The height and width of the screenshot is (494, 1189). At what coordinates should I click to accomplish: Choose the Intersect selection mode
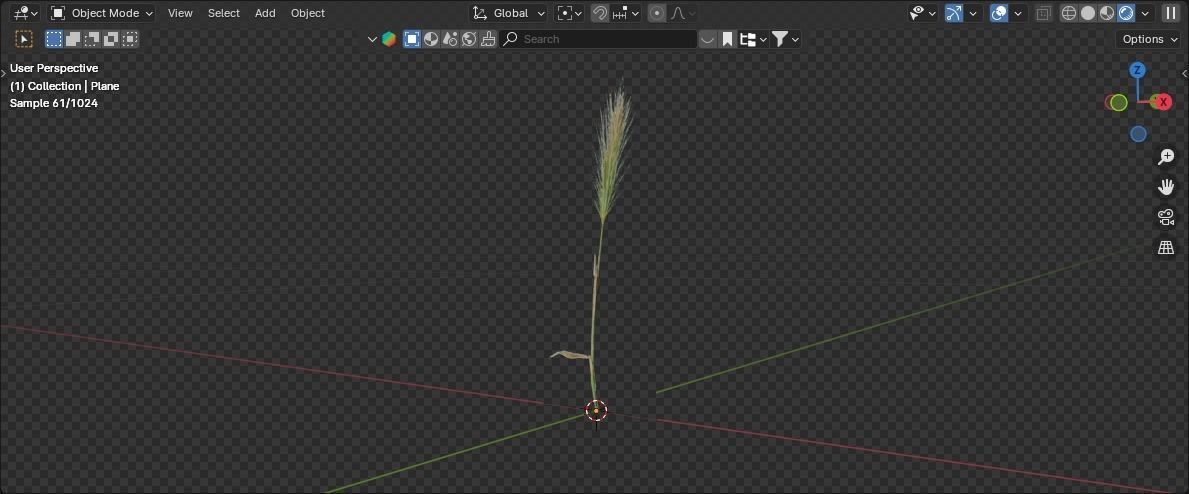click(130, 39)
